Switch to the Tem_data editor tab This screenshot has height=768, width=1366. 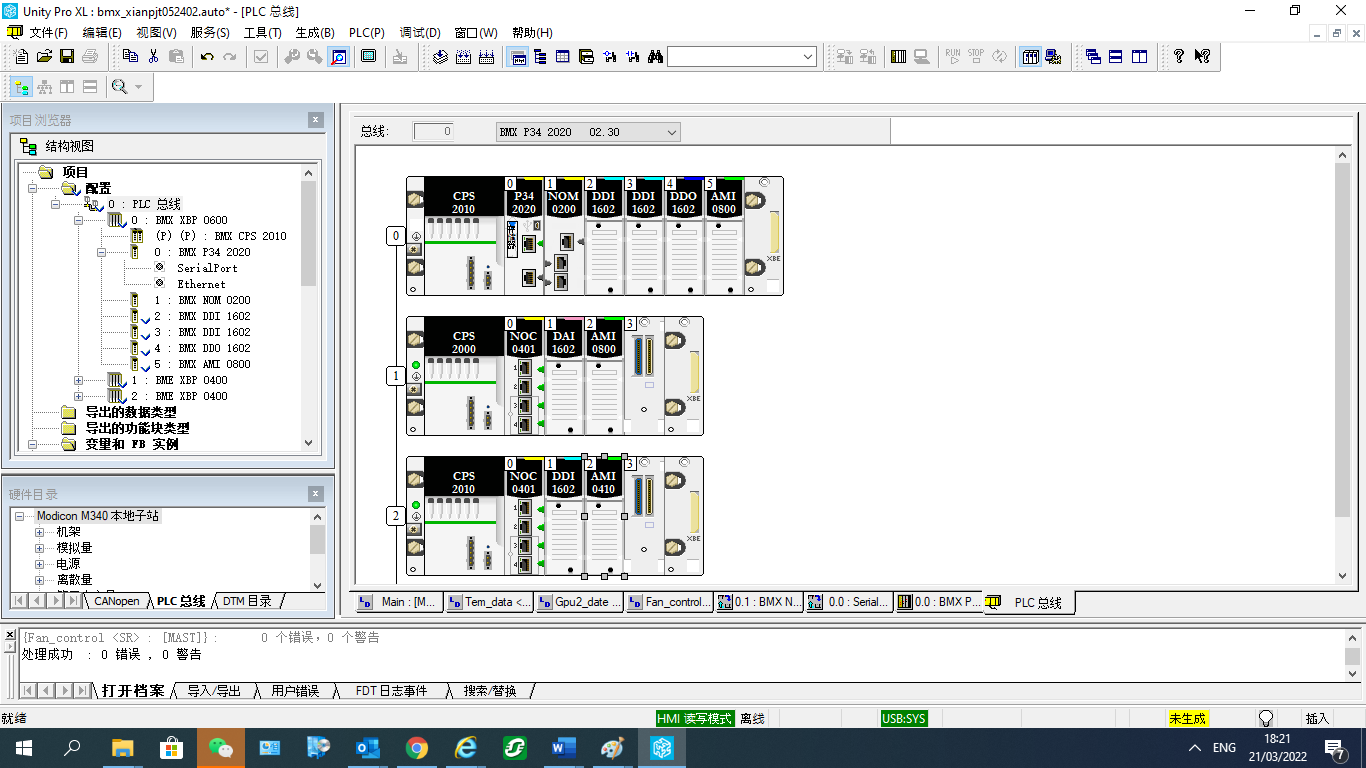pyautogui.click(x=490, y=602)
